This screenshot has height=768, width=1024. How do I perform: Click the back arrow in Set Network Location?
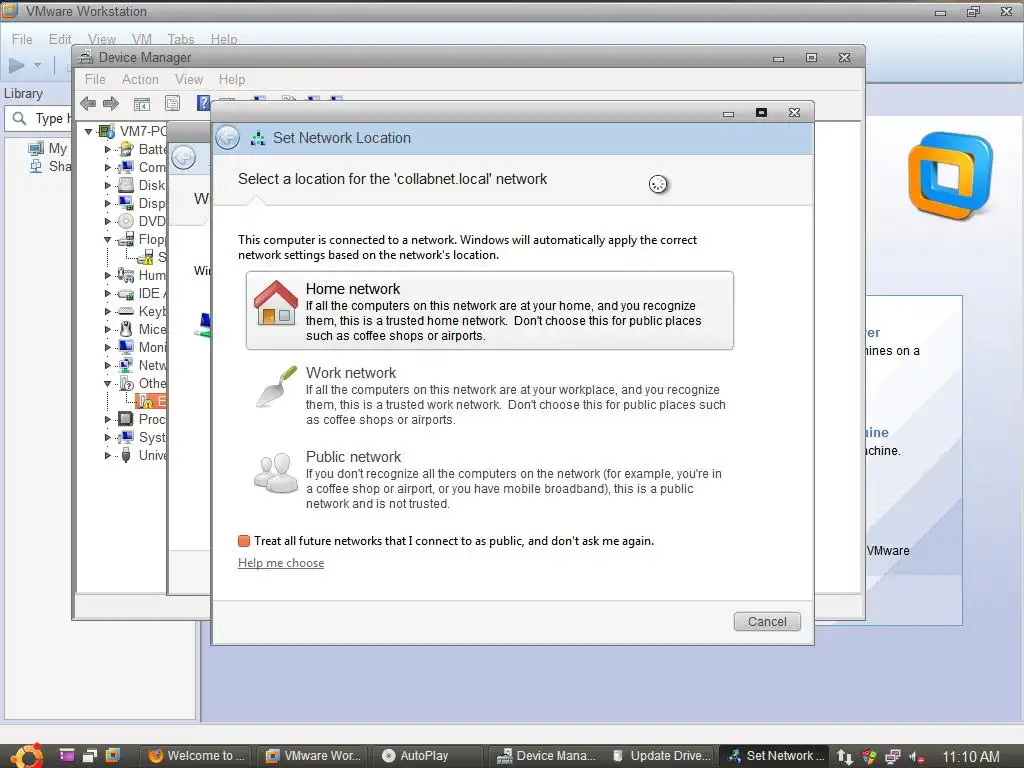tap(228, 137)
